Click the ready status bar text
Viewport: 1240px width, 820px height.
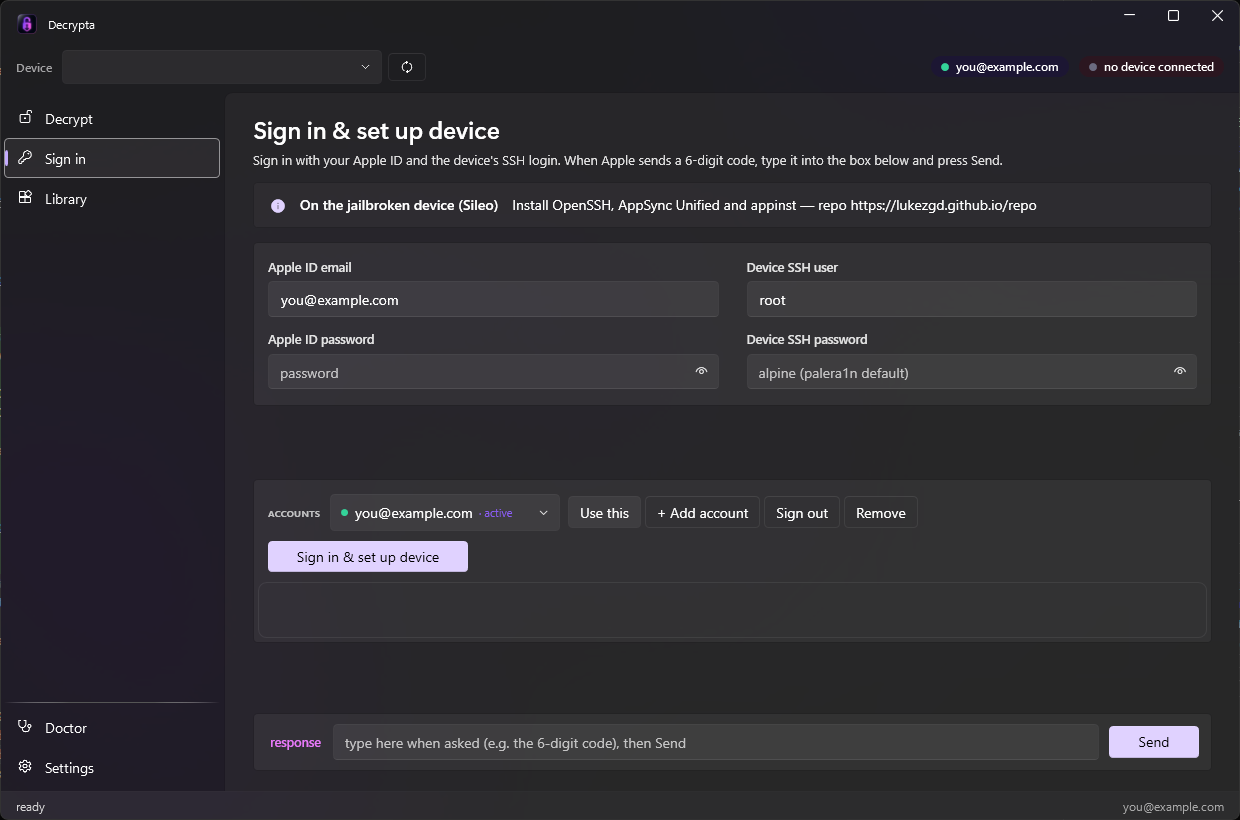pyautogui.click(x=30, y=807)
